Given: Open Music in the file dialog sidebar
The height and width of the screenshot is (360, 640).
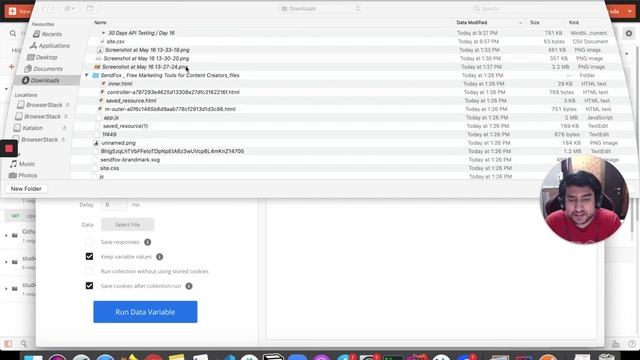Looking at the screenshot, I should point(23,164).
